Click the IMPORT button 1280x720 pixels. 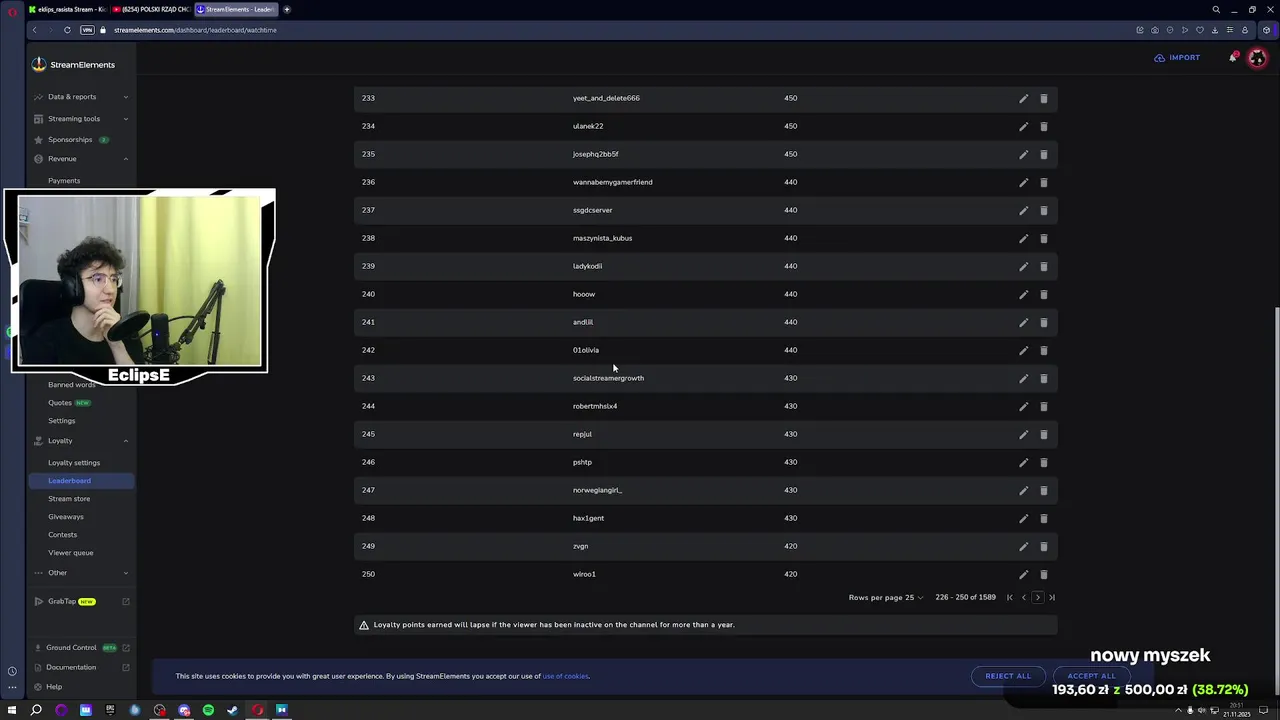(1177, 58)
